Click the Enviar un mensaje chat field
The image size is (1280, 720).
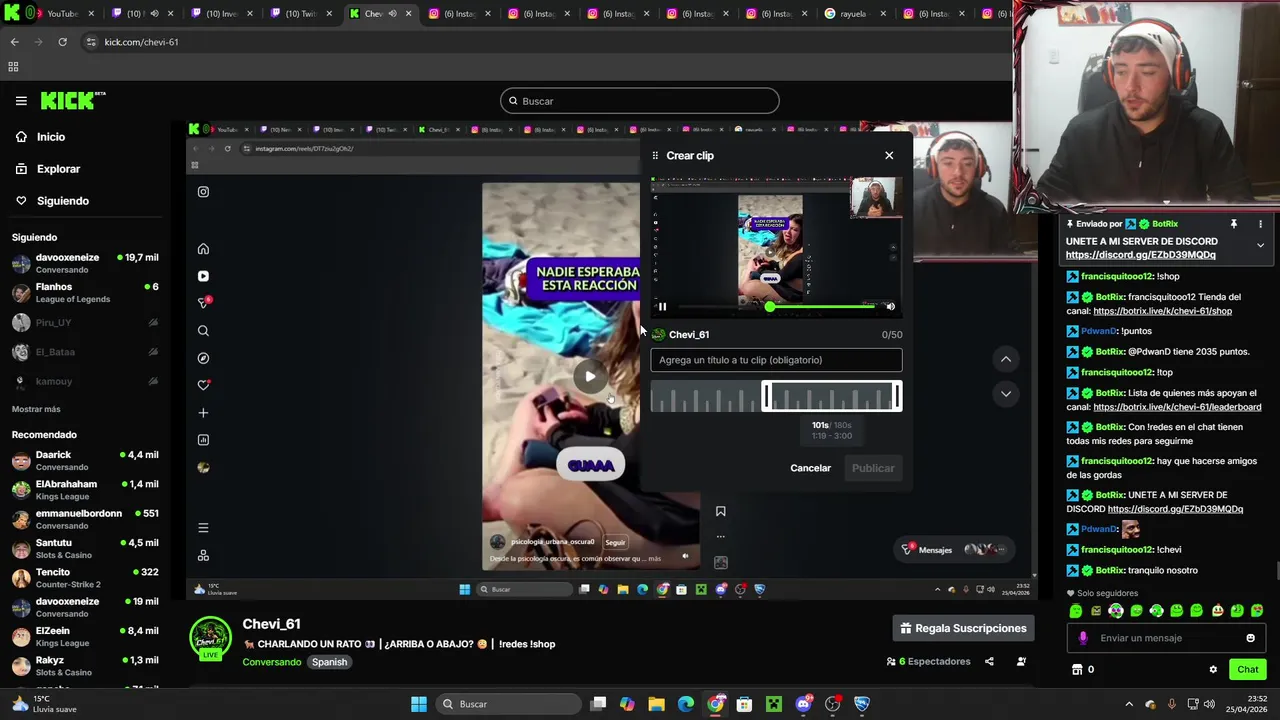[1166, 638]
